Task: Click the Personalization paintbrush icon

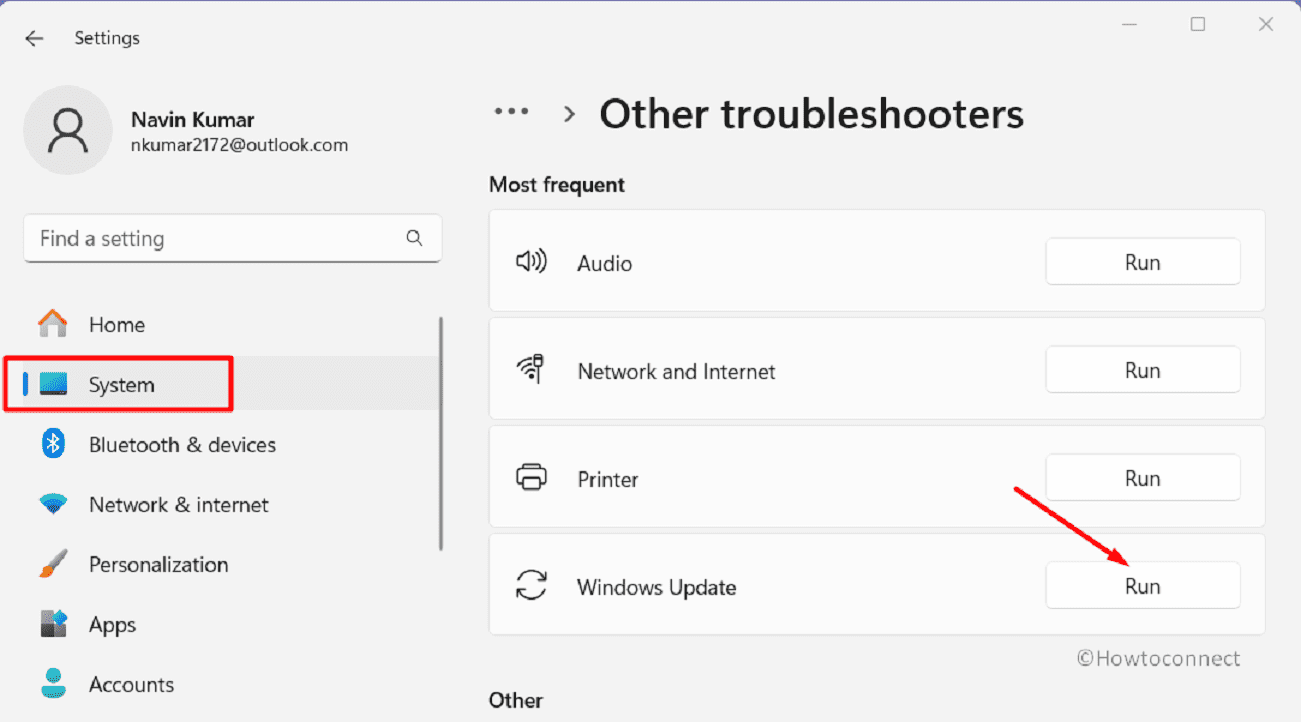Action: 53,564
